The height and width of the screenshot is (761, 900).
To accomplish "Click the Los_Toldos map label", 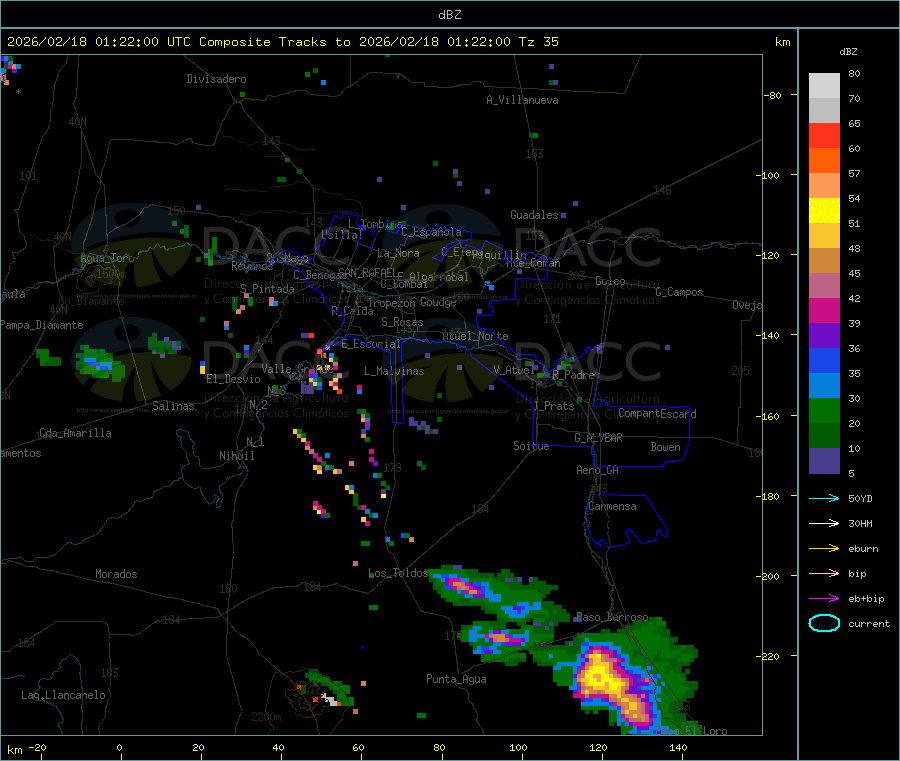I will (398, 573).
